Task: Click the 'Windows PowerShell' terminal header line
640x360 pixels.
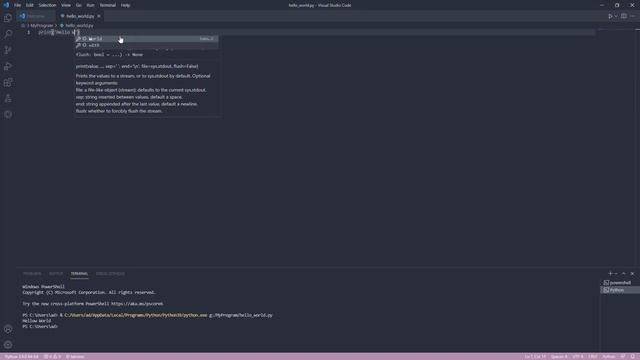Action: point(43,287)
